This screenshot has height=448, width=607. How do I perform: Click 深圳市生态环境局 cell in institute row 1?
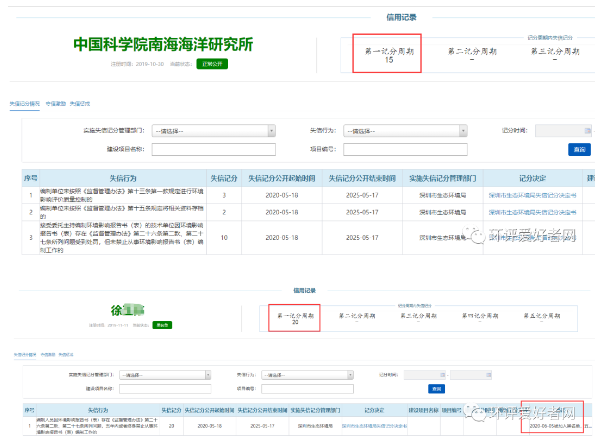pyautogui.click(x=443, y=196)
